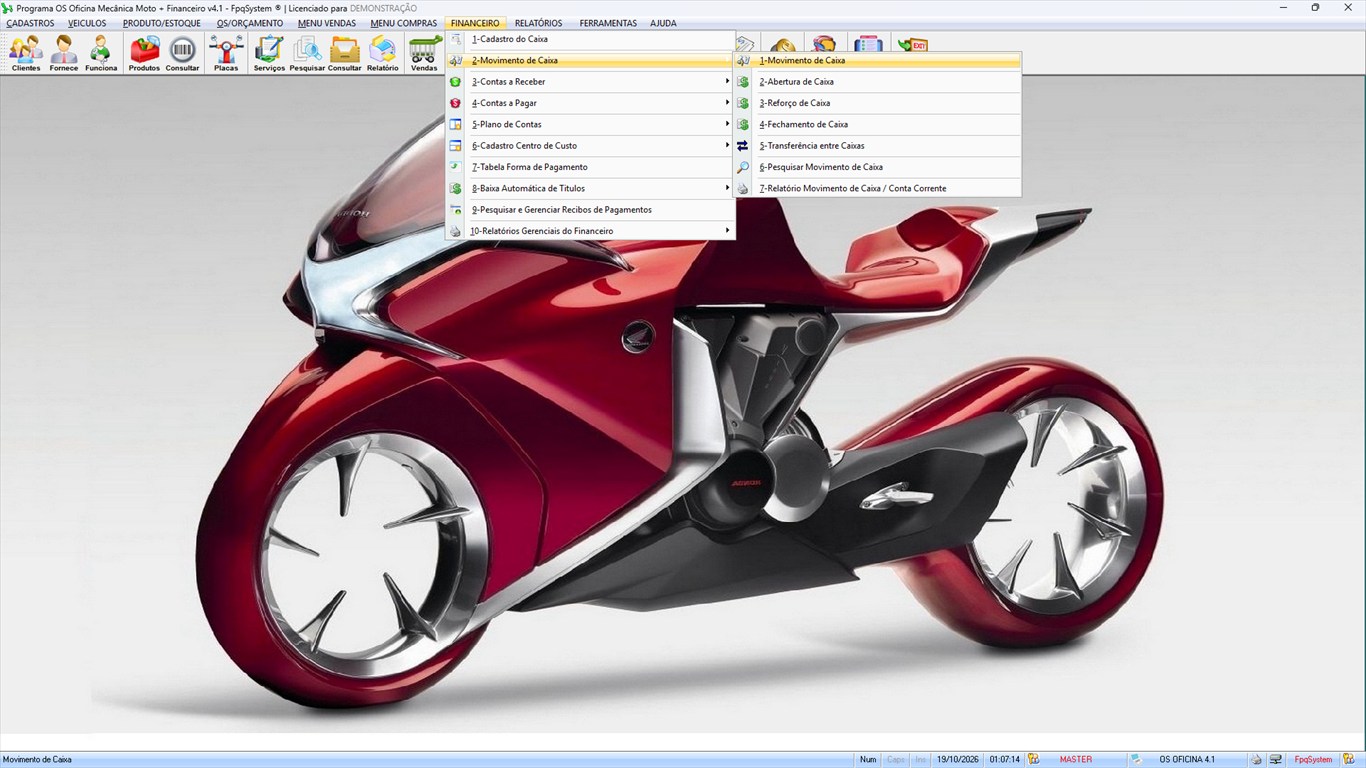Click the Consultar folder icon
This screenshot has width=1366, height=768.
[345, 53]
